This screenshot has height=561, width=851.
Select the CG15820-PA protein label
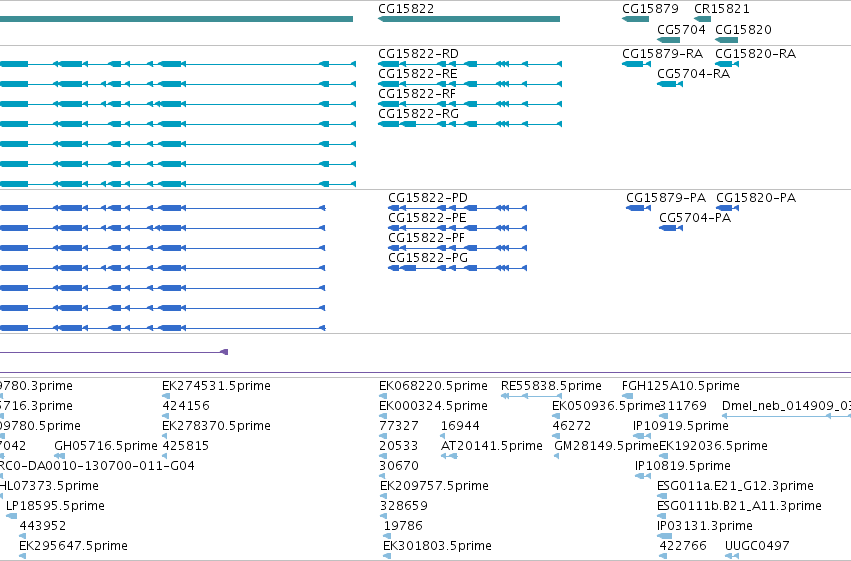756,197
